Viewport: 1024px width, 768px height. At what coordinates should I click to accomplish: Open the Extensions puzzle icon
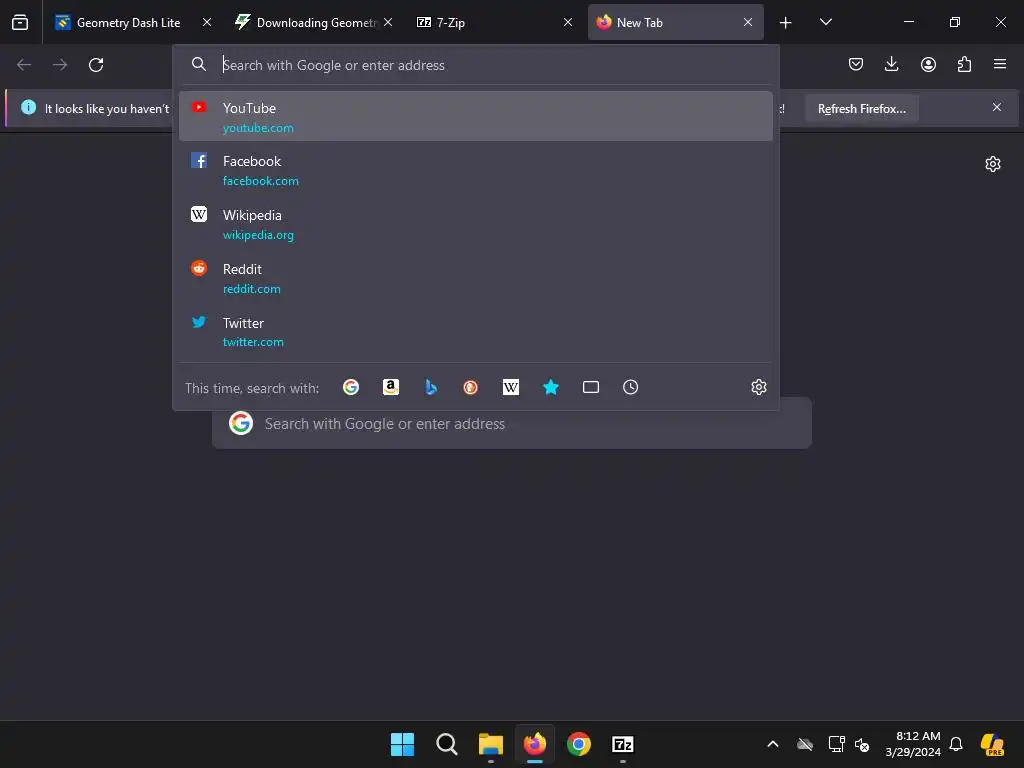click(x=964, y=64)
